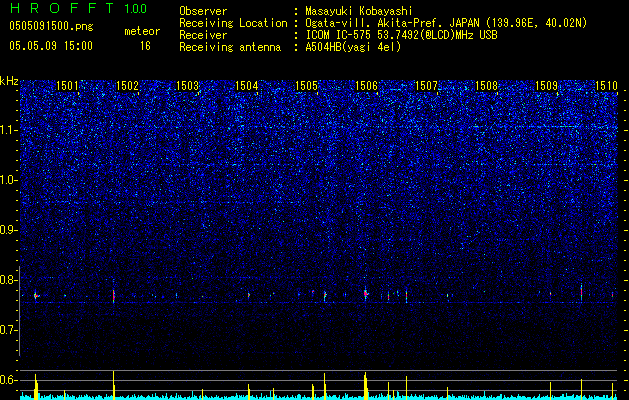
Task: Click the 1506 time marker
Action: [366, 85]
